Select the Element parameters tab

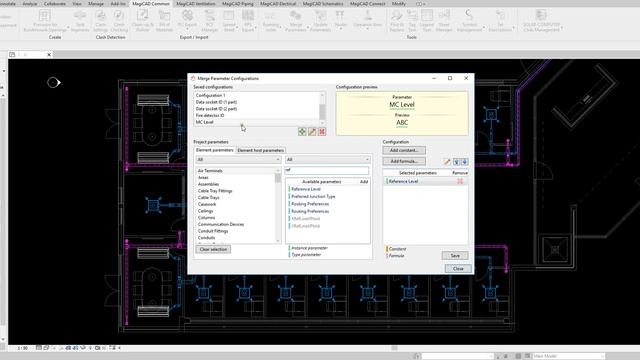coord(215,150)
